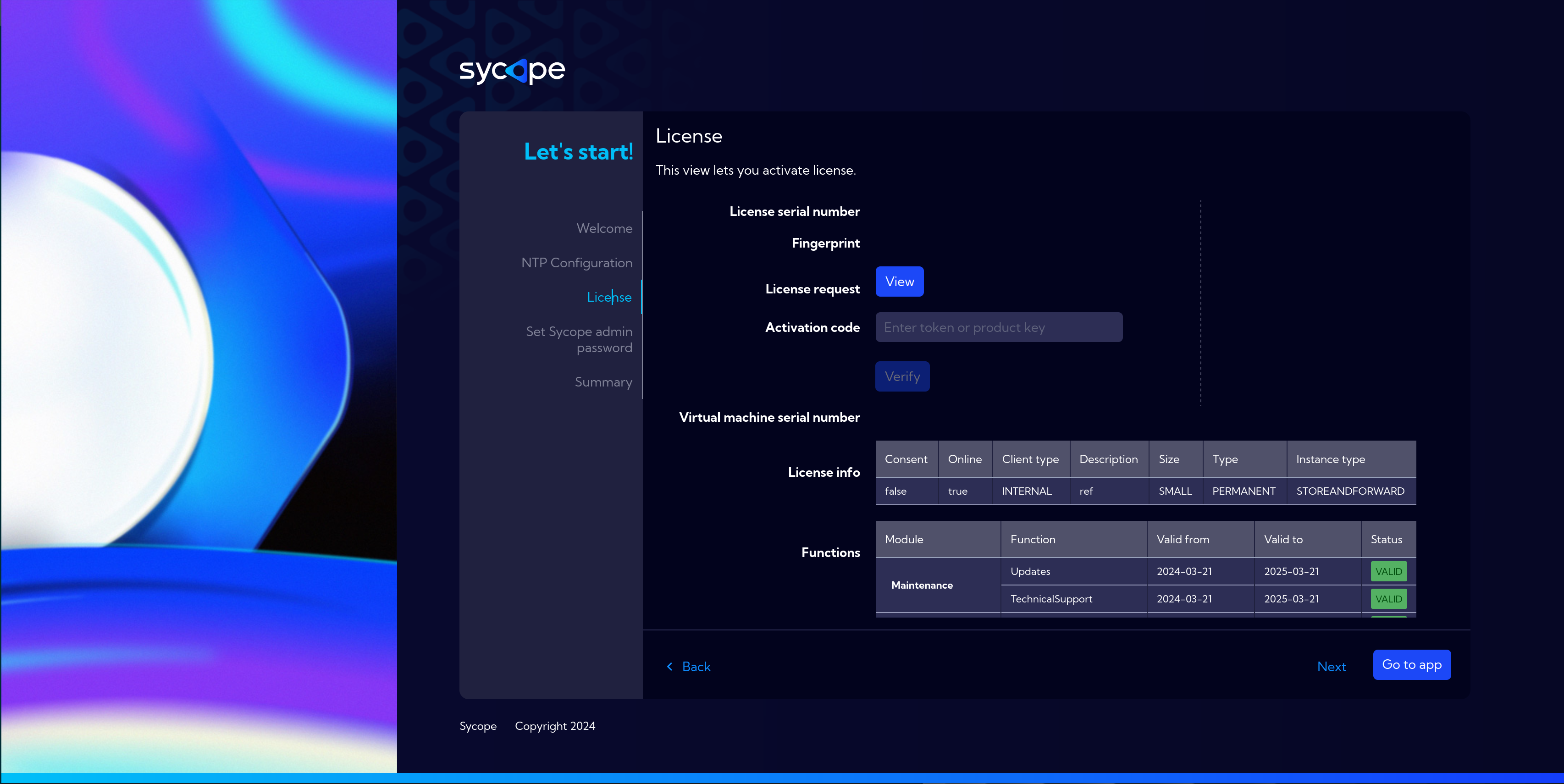The image size is (1564, 784).
Task: Click the SMALL size cell
Action: pos(1176,491)
